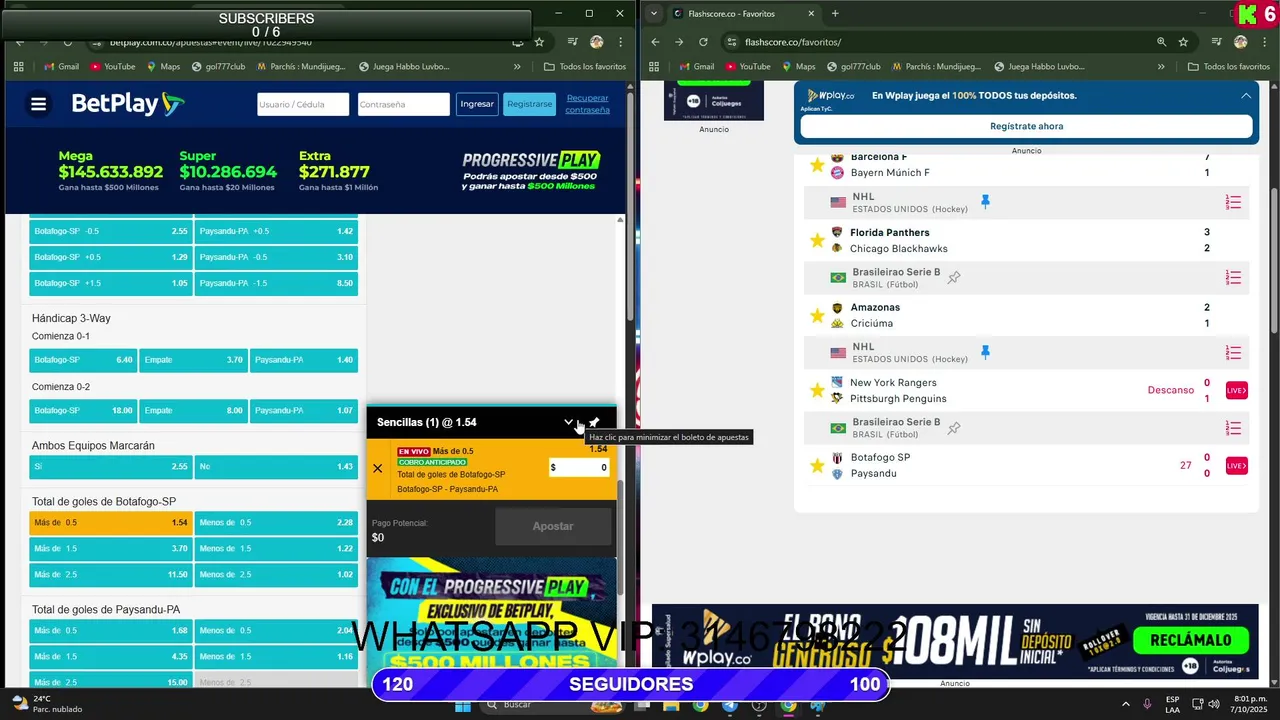Viewport: 1280px width, 720px height.
Task: Bookmark the BetPlay page with the star
Action: pyautogui.click(x=539, y=42)
